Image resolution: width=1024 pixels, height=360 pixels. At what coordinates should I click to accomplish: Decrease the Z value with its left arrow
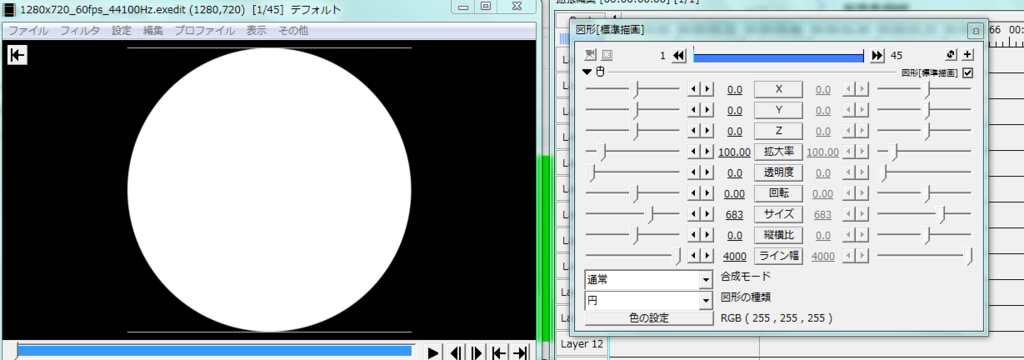[694, 131]
